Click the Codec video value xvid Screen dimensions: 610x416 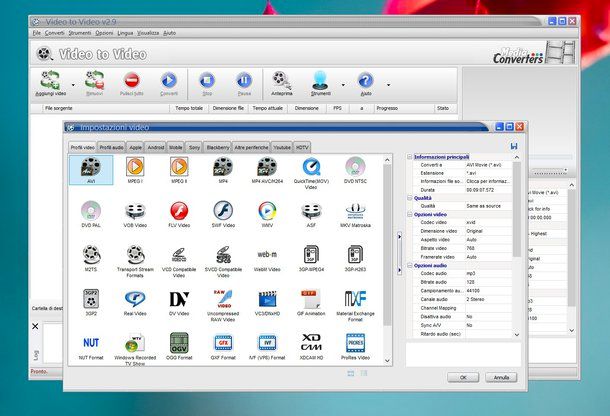pyautogui.click(x=489, y=223)
